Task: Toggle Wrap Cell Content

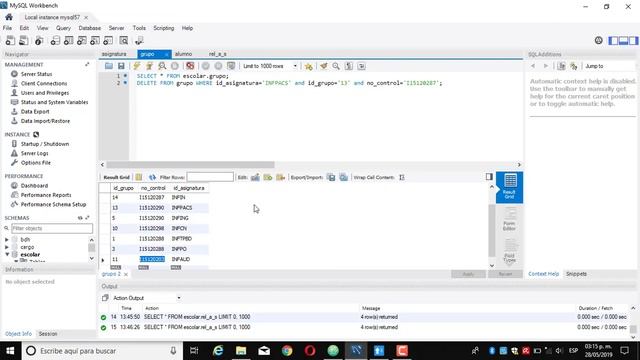Action: pyautogui.click(x=402, y=177)
